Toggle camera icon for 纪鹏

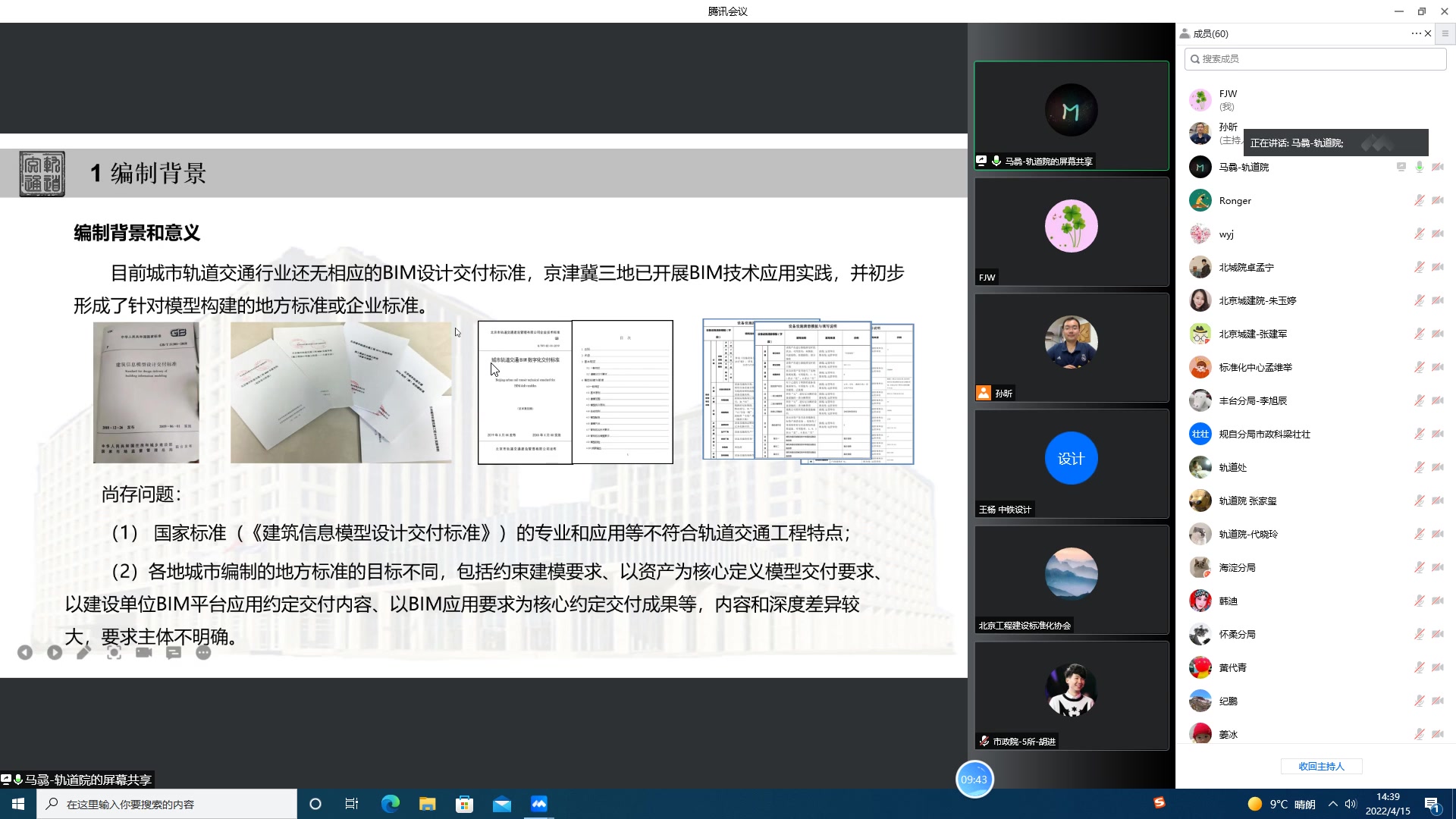pyautogui.click(x=1438, y=701)
